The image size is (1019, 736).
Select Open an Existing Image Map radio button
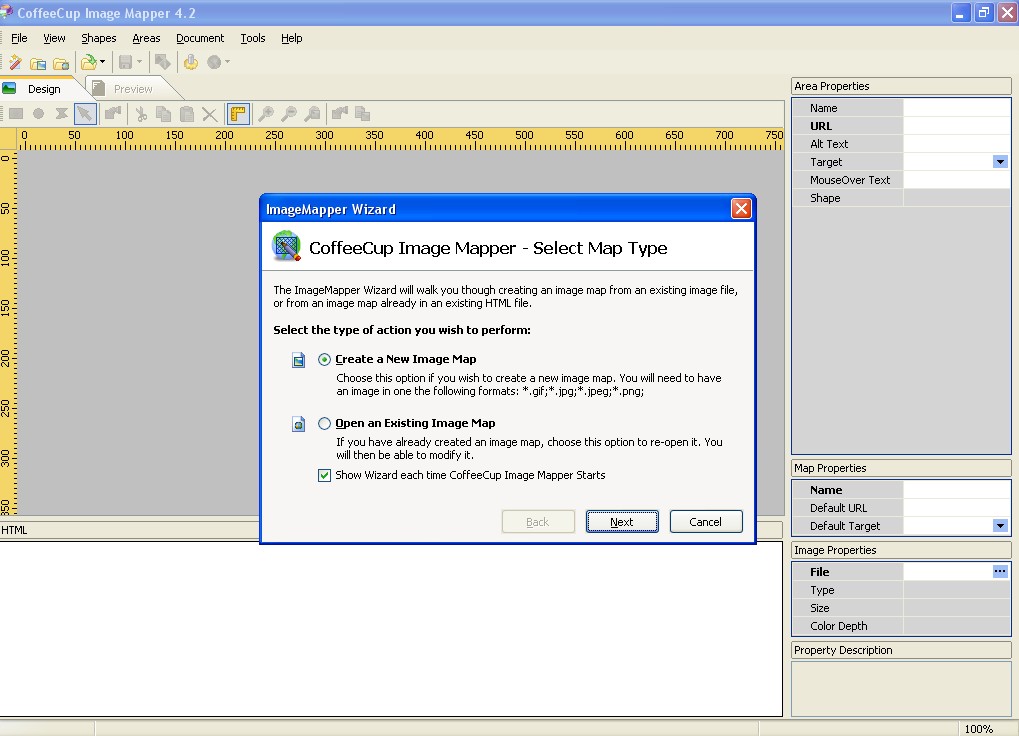pos(324,424)
